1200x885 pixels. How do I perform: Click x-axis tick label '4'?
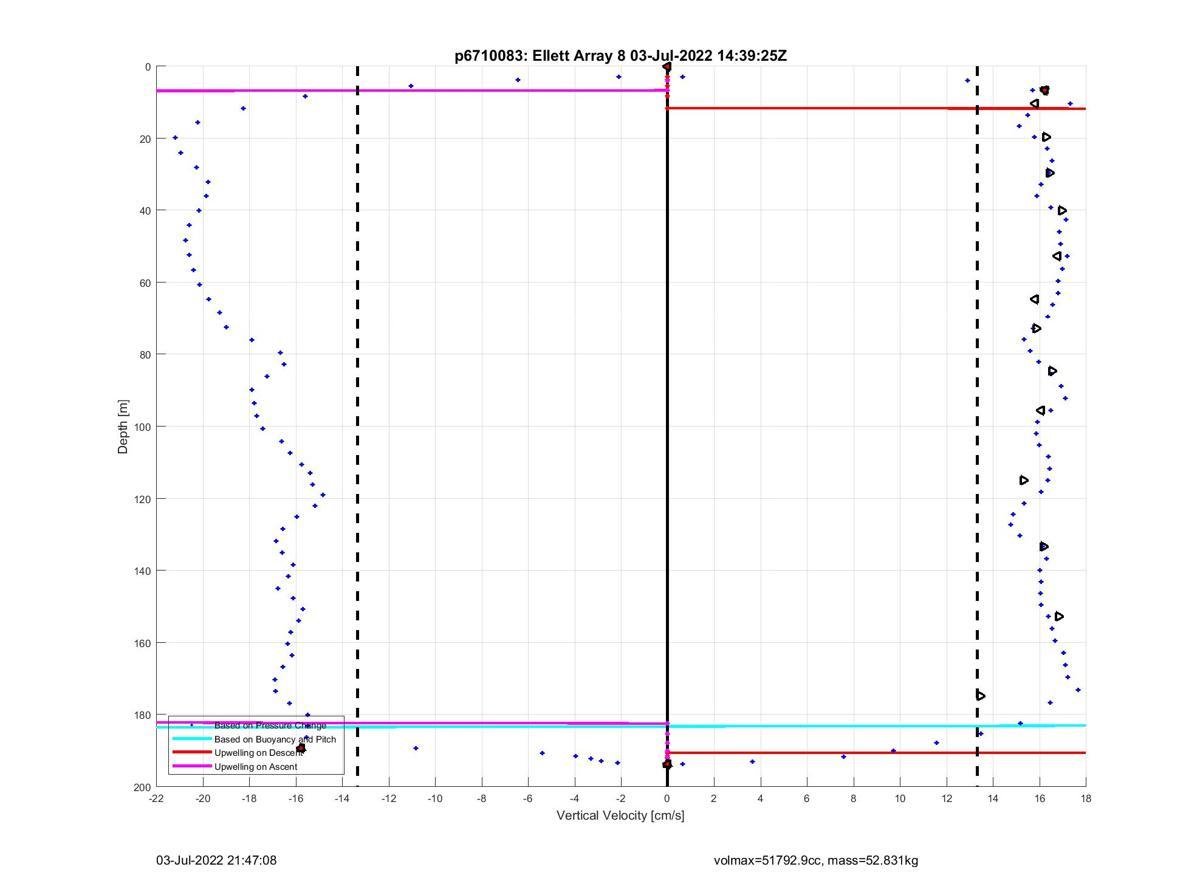point(760,798)
